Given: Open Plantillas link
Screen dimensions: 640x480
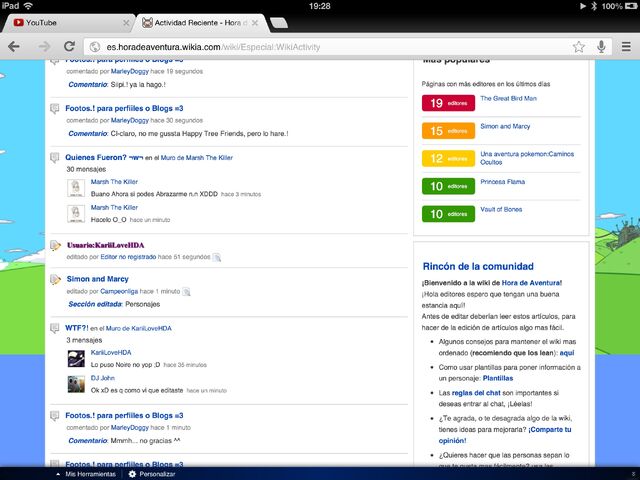Looking at the screenshot, I should click(x=498, y=378).
